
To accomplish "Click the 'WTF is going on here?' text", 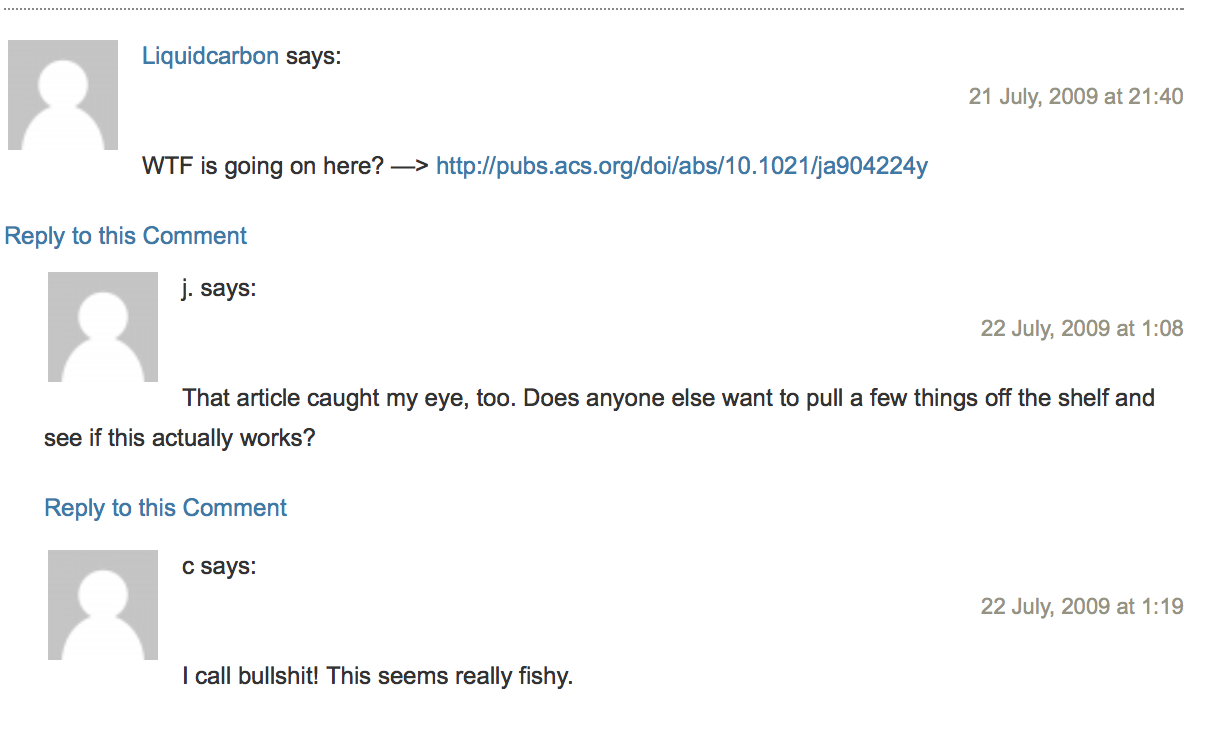I will coord(263,166).
